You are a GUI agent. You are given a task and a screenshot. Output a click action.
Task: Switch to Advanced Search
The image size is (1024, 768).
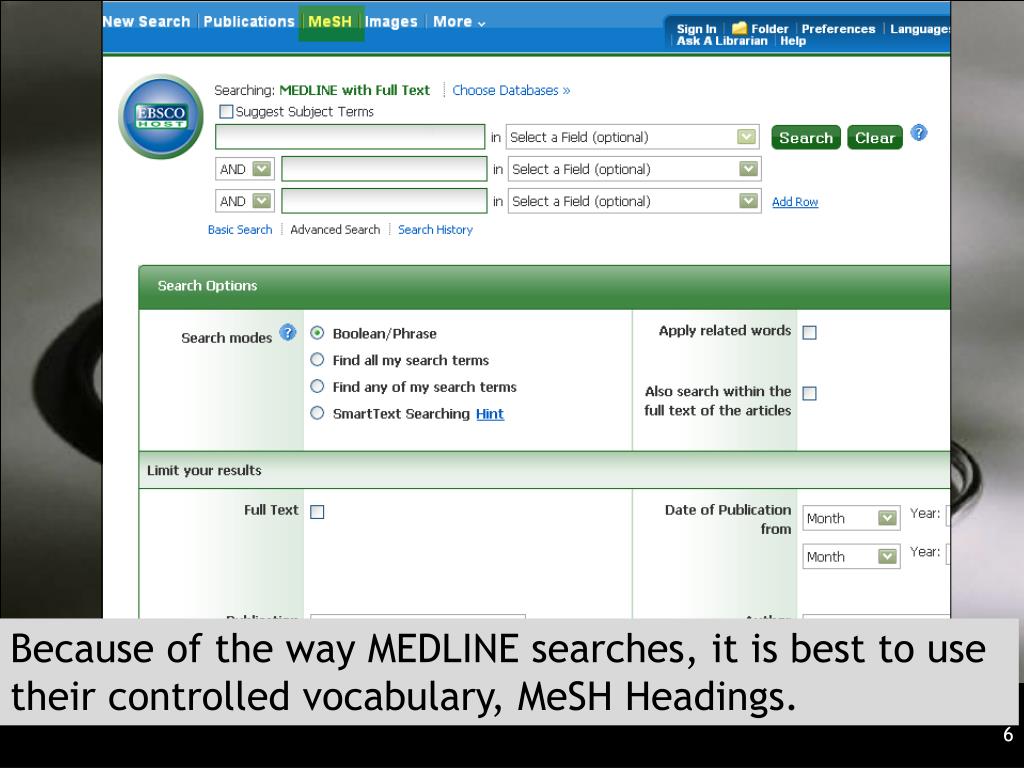click(x=335, y=230)
